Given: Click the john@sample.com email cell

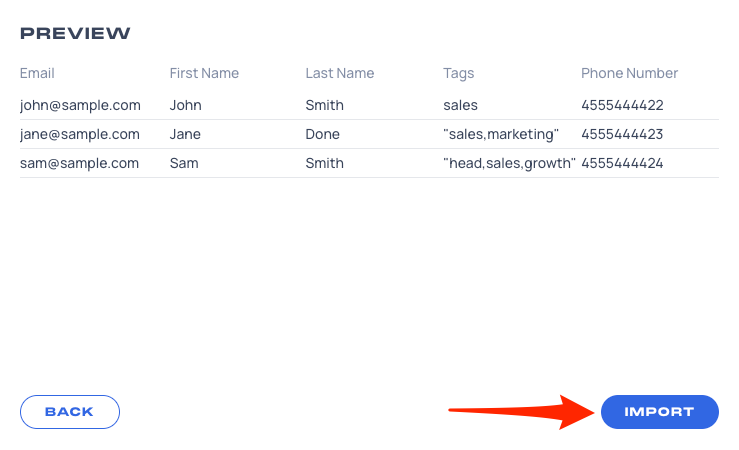Looking at the screenshot, I should 80,105.
